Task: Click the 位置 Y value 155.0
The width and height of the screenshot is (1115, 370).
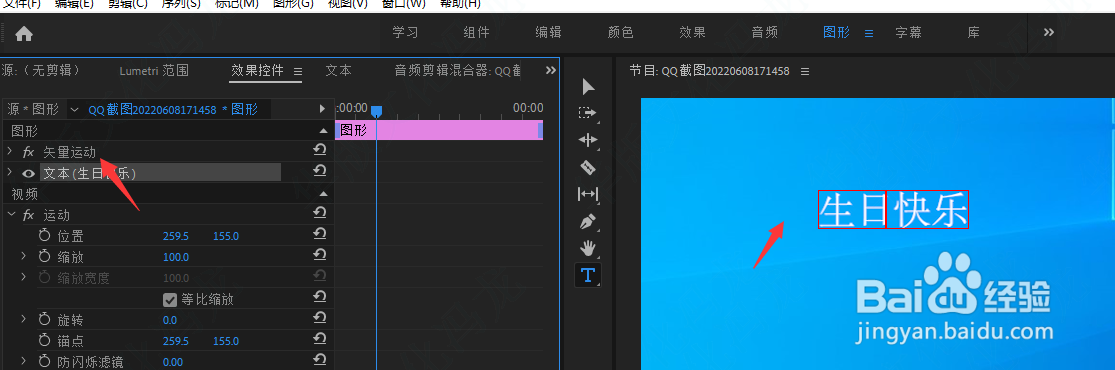Action: (x=225, y=236)
